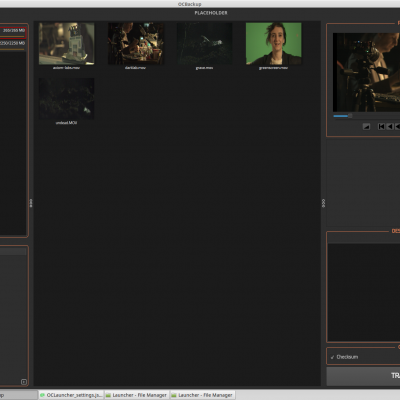Screen dimensions: 400x400
Task: Select the undead.MOV video thumbnail
Action: pos(66,99)
